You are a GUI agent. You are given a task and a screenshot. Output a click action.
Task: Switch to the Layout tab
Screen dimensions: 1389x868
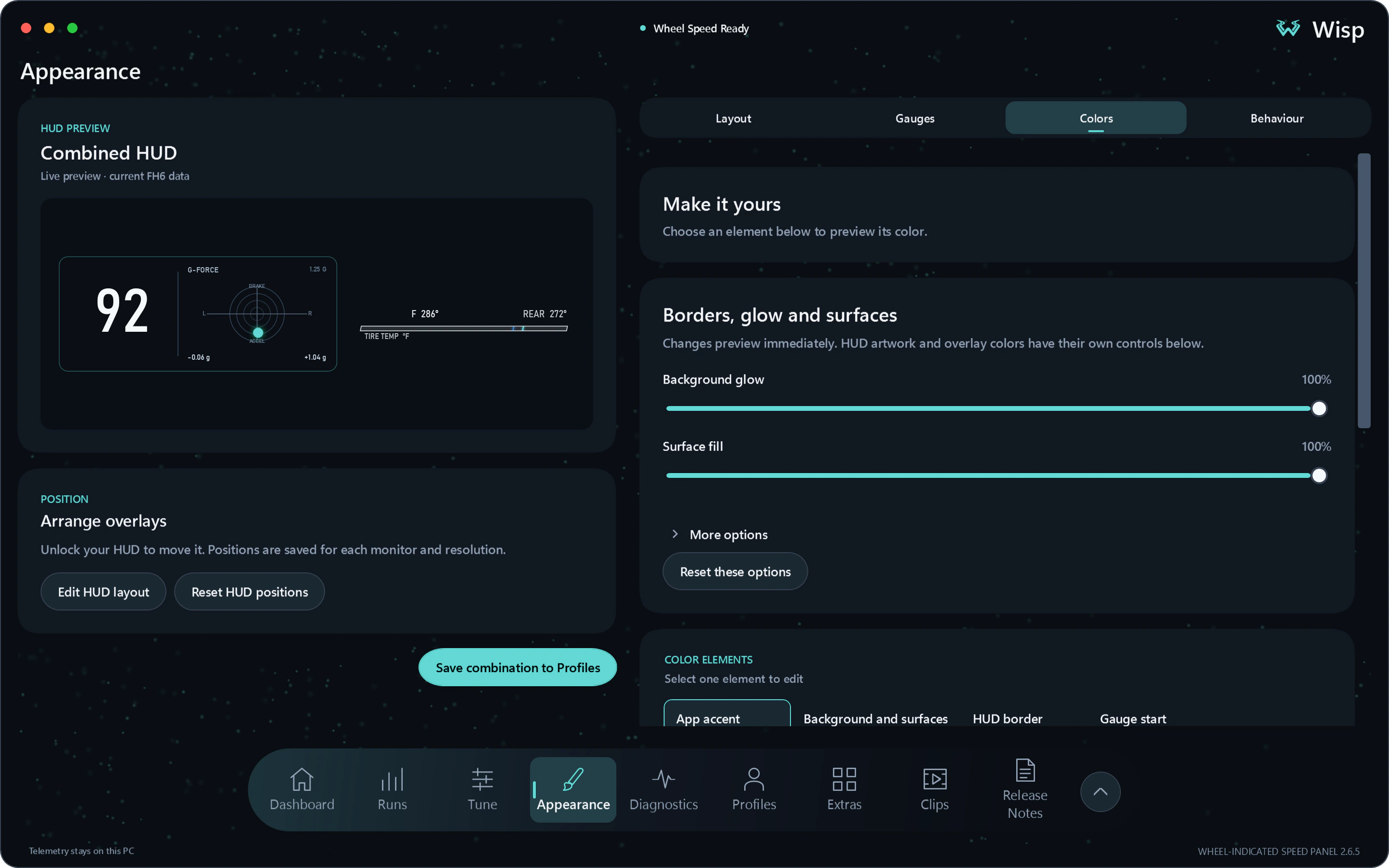click(x=733, y=118)
